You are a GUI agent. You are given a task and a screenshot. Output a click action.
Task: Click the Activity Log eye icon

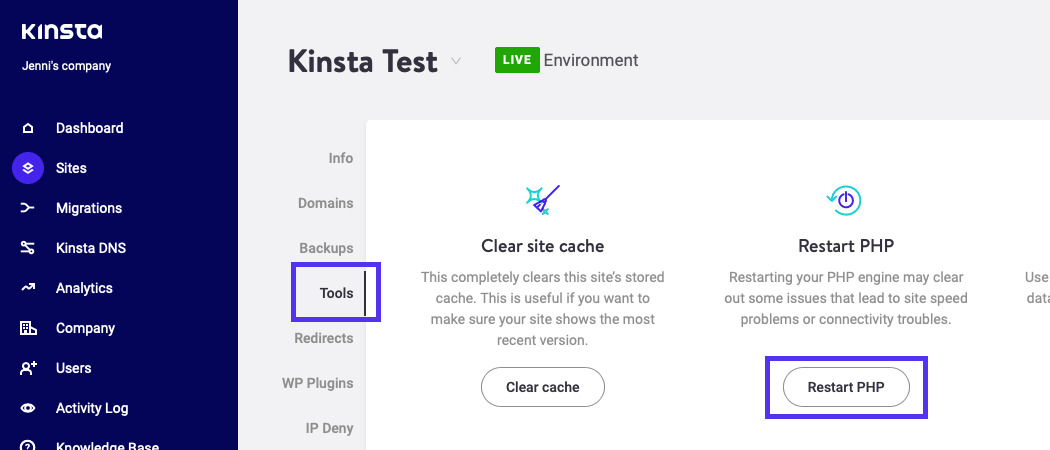28,408
